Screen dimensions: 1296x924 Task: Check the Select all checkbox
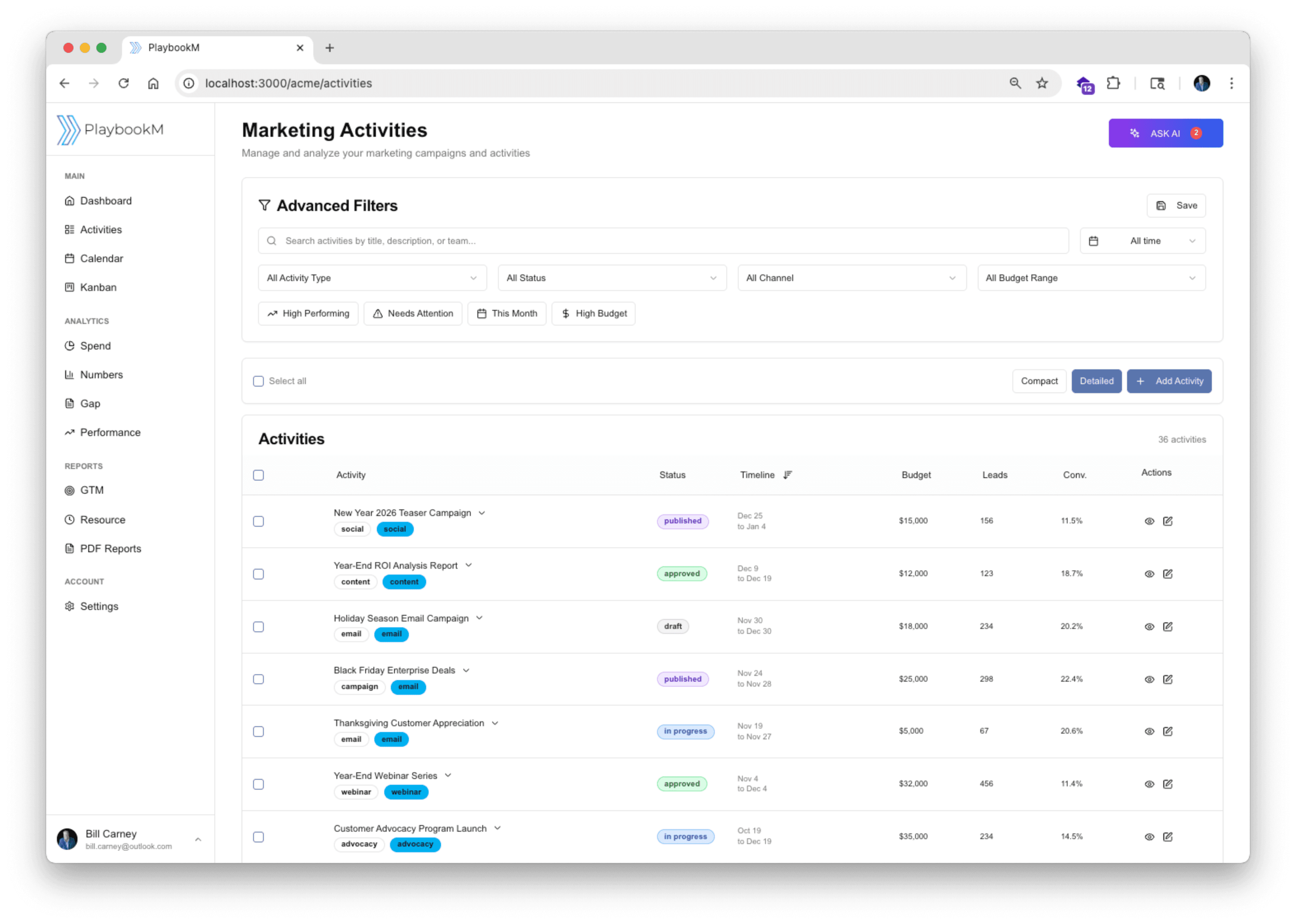[x=258, y=381]
